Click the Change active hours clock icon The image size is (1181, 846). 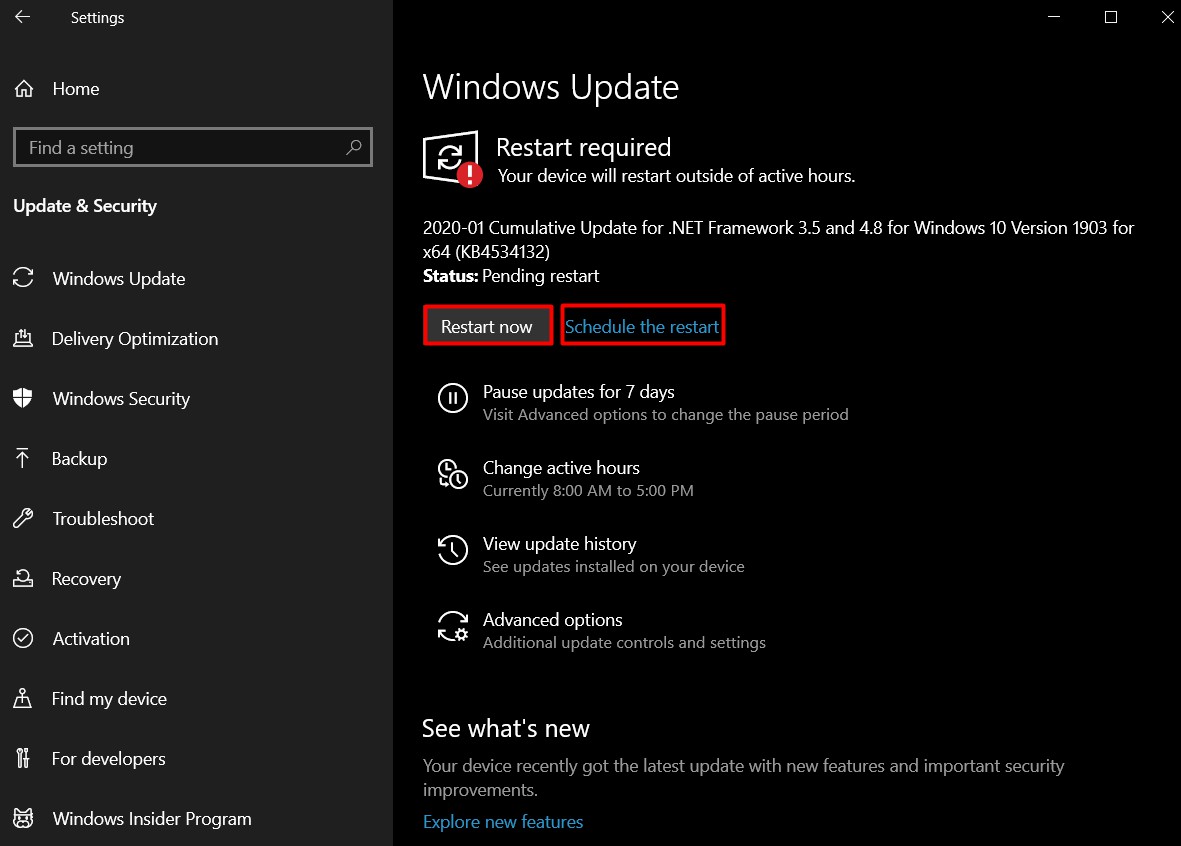[453, 474]
